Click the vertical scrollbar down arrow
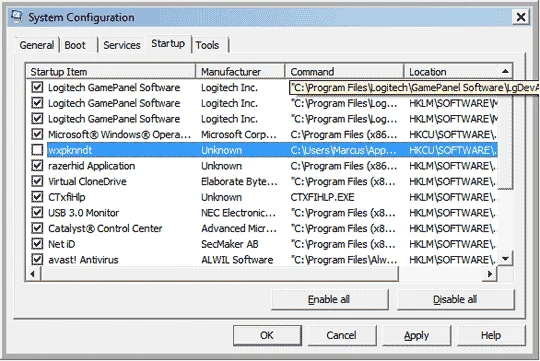This screenshot has height=361, width=540. click(x=505, y=258)
